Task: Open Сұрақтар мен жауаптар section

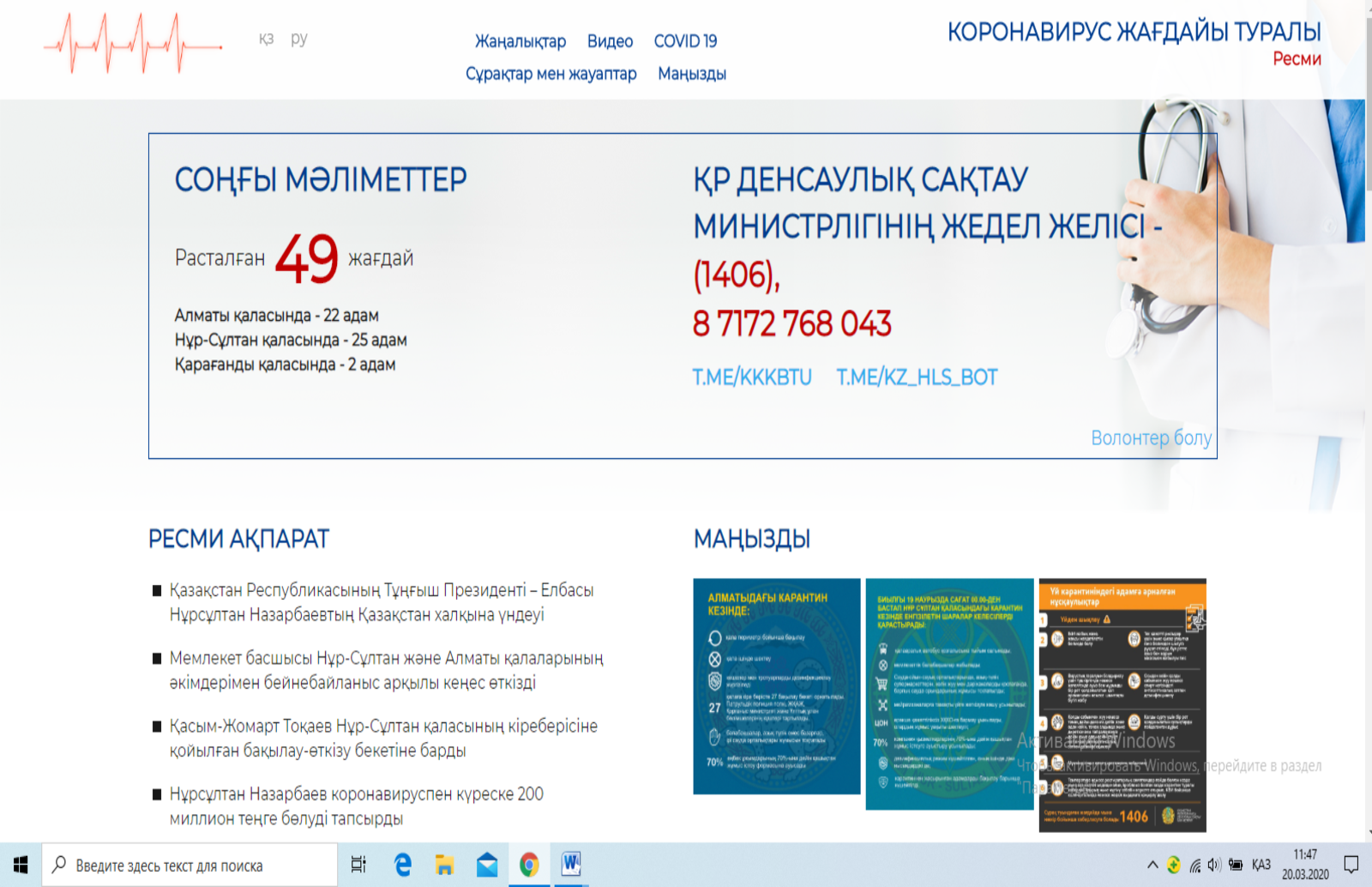Action: 551,74
